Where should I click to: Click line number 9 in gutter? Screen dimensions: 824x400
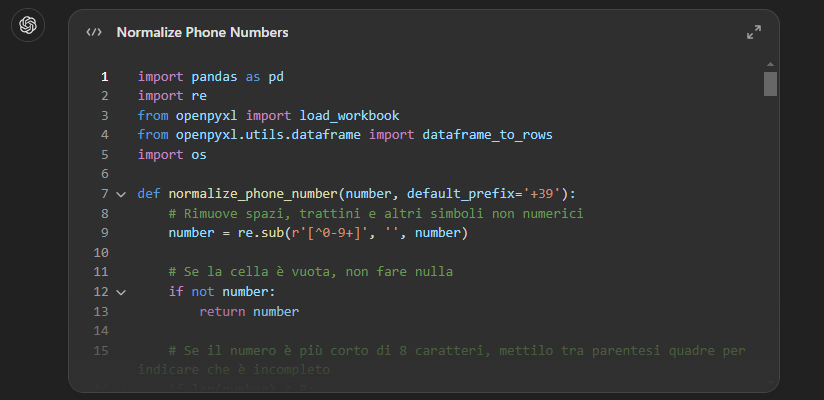(x=105, y=233)
